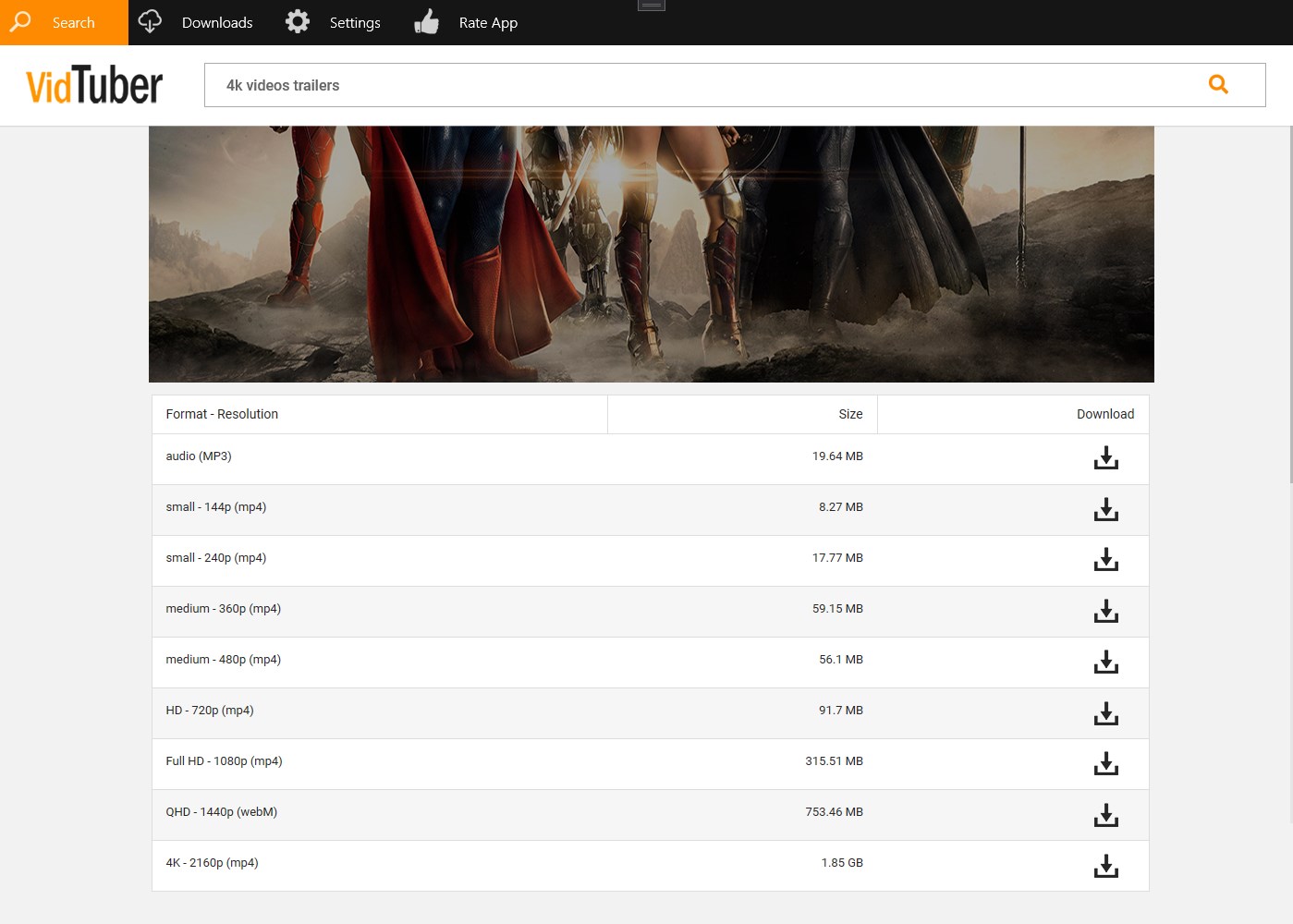
Task: Click the VidTuber logo
Action: click(x=95, y=84)
